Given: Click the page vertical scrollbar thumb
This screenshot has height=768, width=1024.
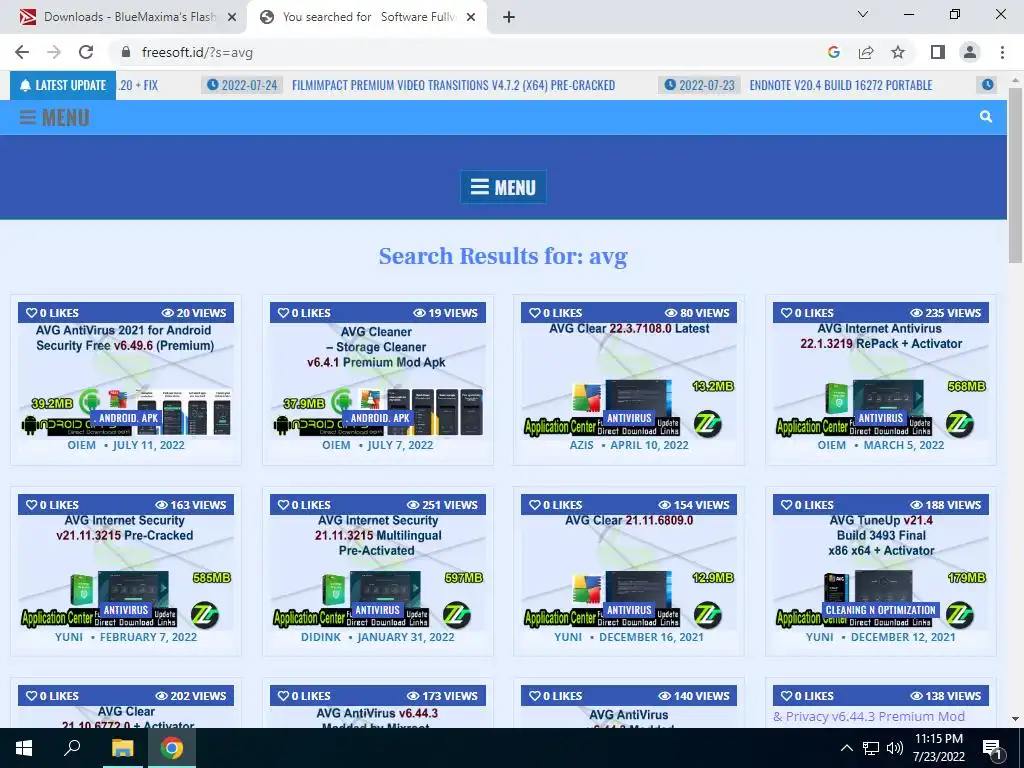Looking at the screenshot, I should 1015,175.
